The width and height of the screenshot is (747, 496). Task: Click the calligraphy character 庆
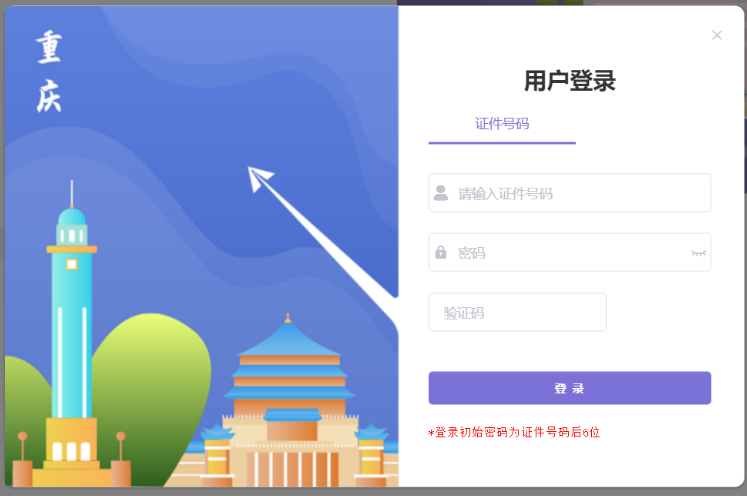49,96
